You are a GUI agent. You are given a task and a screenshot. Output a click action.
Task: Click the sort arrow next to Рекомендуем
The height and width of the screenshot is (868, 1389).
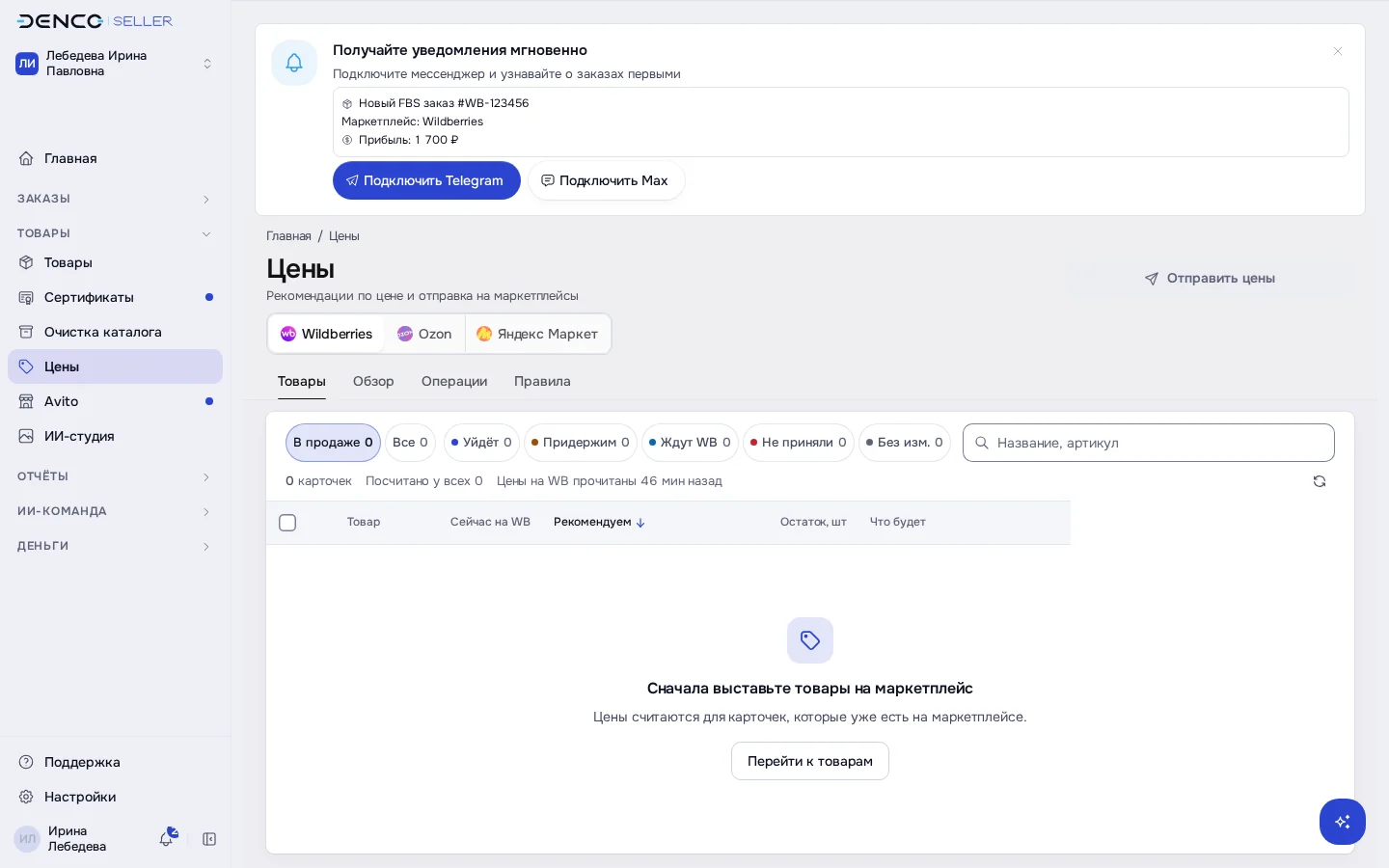[x=640, y=523]
